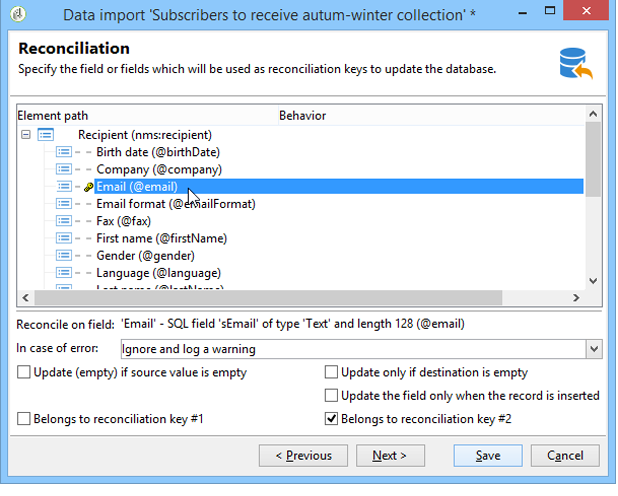Click the Save button
The height and width of the screenshot is (496, 618).
[x=488, y=455]
